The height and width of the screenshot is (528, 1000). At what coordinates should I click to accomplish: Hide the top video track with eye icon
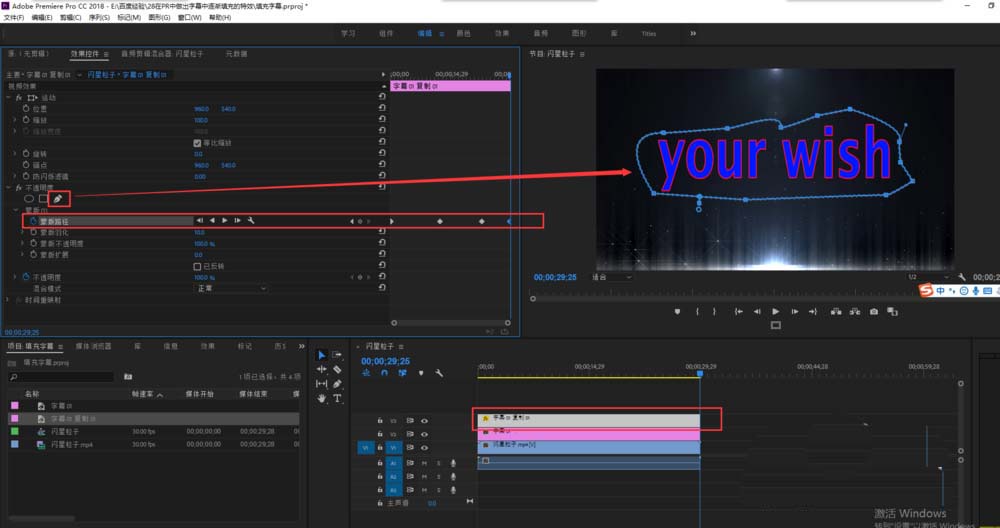click(x=424, y=421)
